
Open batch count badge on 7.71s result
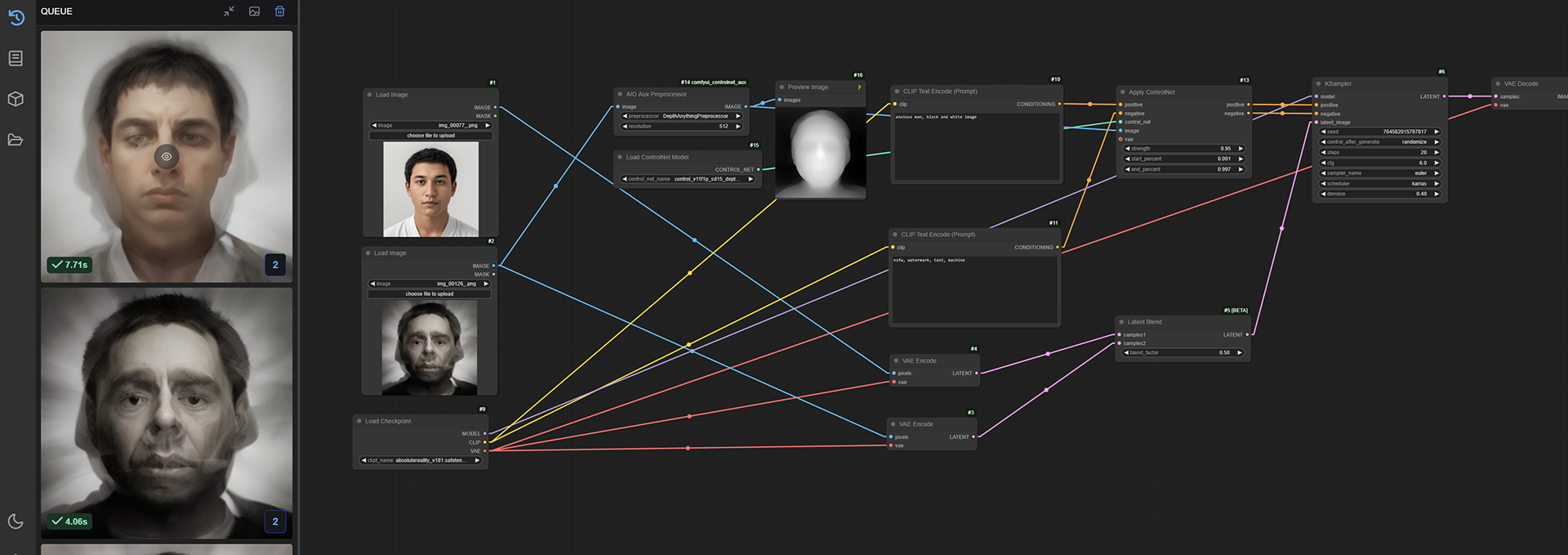click(275, 265)
